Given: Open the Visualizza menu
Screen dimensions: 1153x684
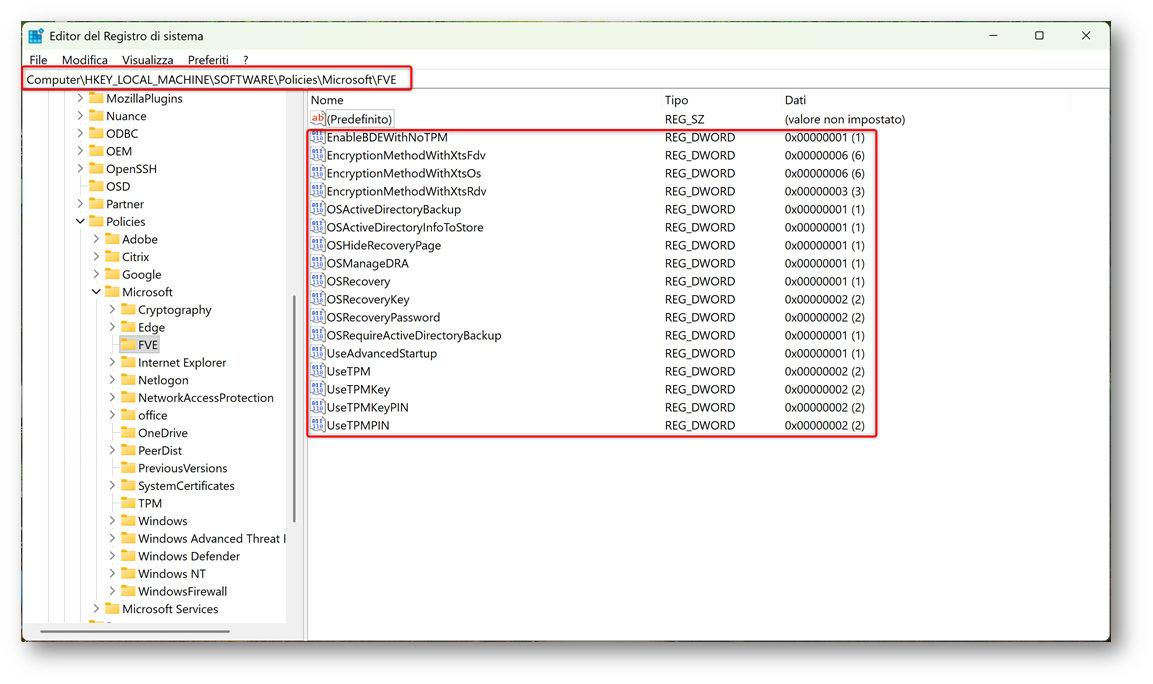Looking at the screenshot, I should pyautogui.click(x=147, y=60).
